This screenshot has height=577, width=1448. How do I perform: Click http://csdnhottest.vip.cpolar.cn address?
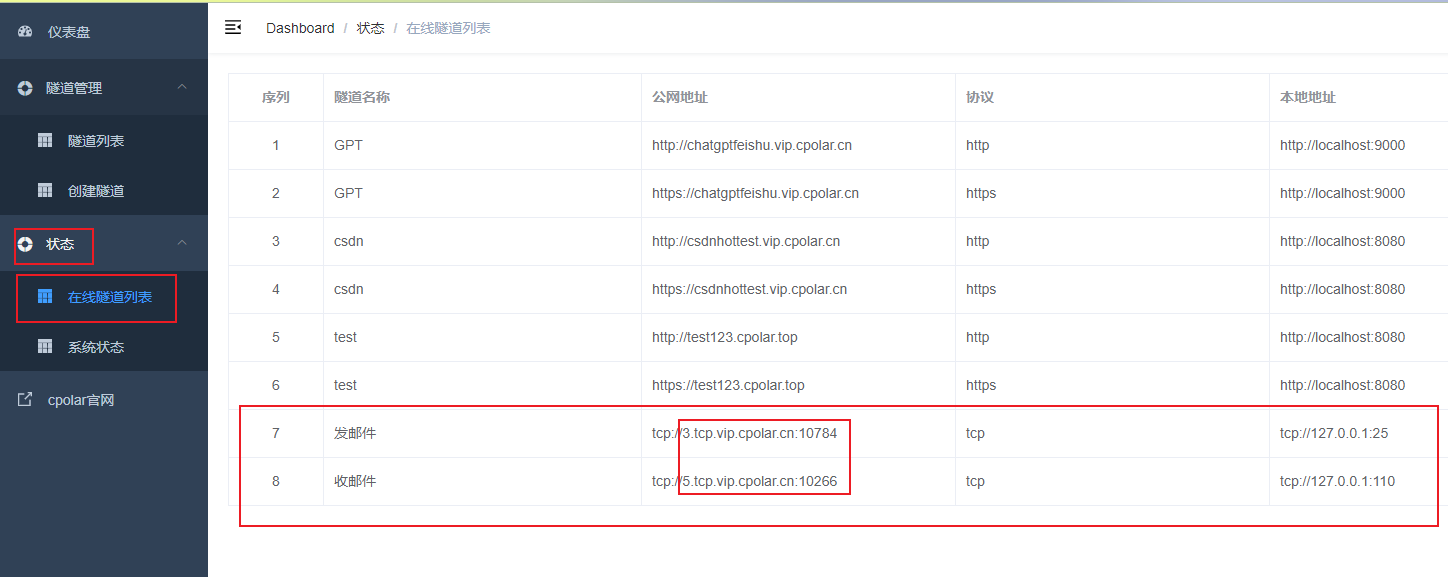(746, 241)
